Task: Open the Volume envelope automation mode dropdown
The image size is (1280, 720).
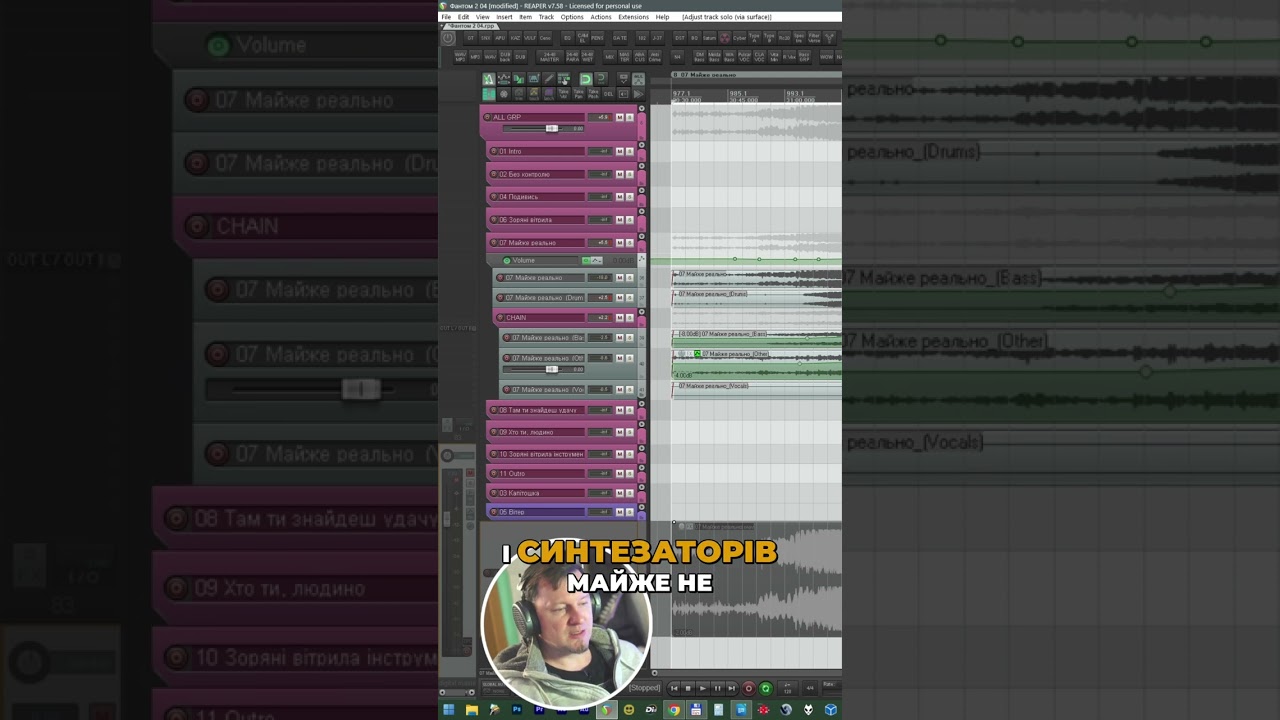Action: (597, 260)
